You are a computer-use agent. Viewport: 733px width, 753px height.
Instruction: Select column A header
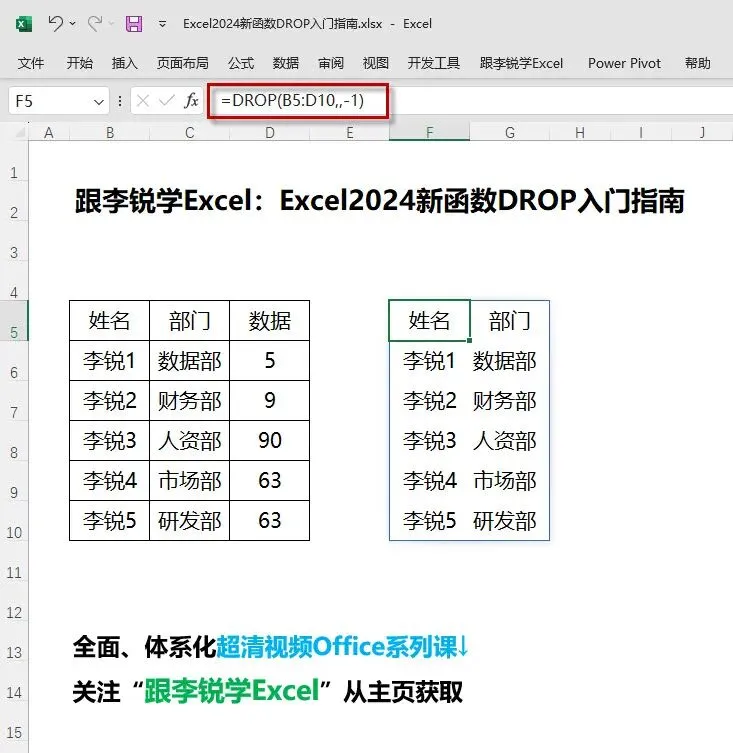[49, 133]
